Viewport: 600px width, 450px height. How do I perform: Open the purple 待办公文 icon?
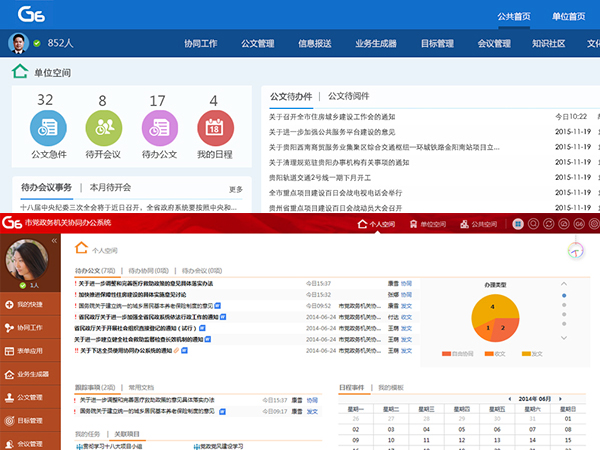tap(158, 127)
